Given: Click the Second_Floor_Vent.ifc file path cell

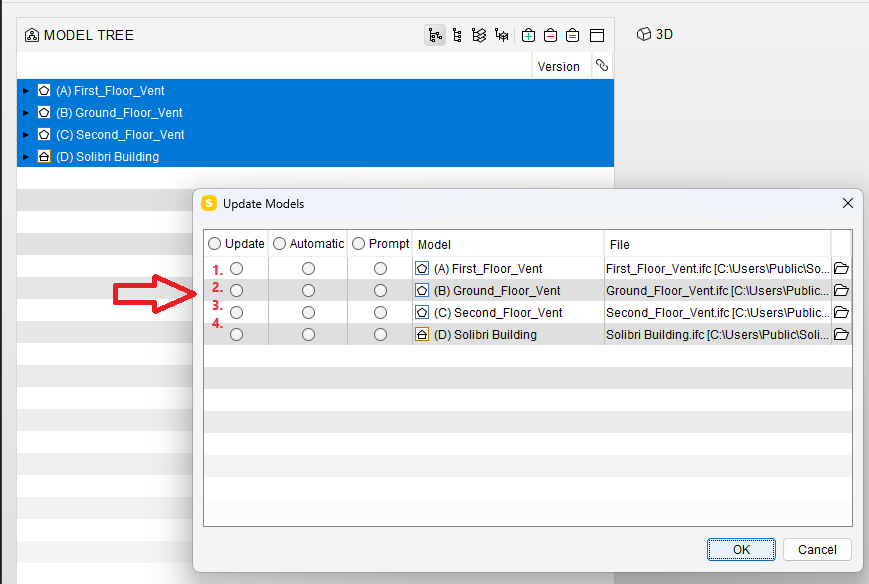Looking at the screenshot, I should 718,313.
